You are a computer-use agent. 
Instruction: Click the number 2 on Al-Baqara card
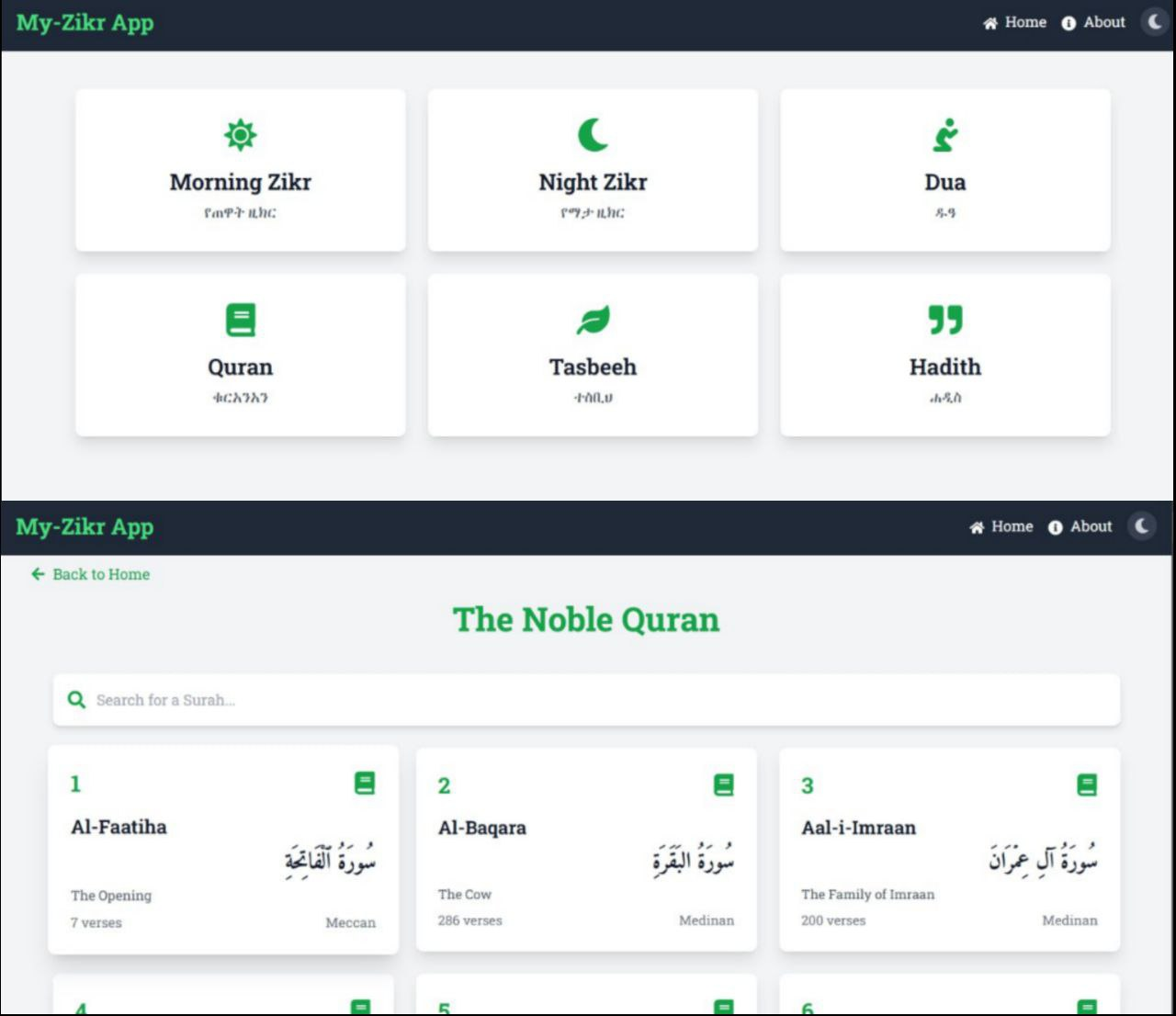pyautogui.click(x=445, y=785)
